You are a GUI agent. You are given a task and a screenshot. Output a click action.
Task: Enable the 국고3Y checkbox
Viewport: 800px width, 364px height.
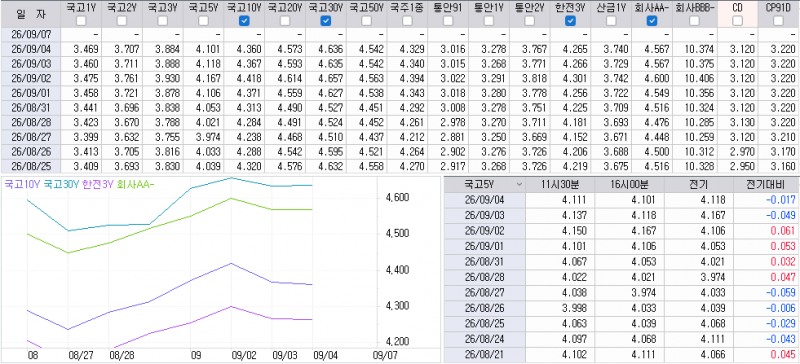pyautogui.click(x=162, y=21)
